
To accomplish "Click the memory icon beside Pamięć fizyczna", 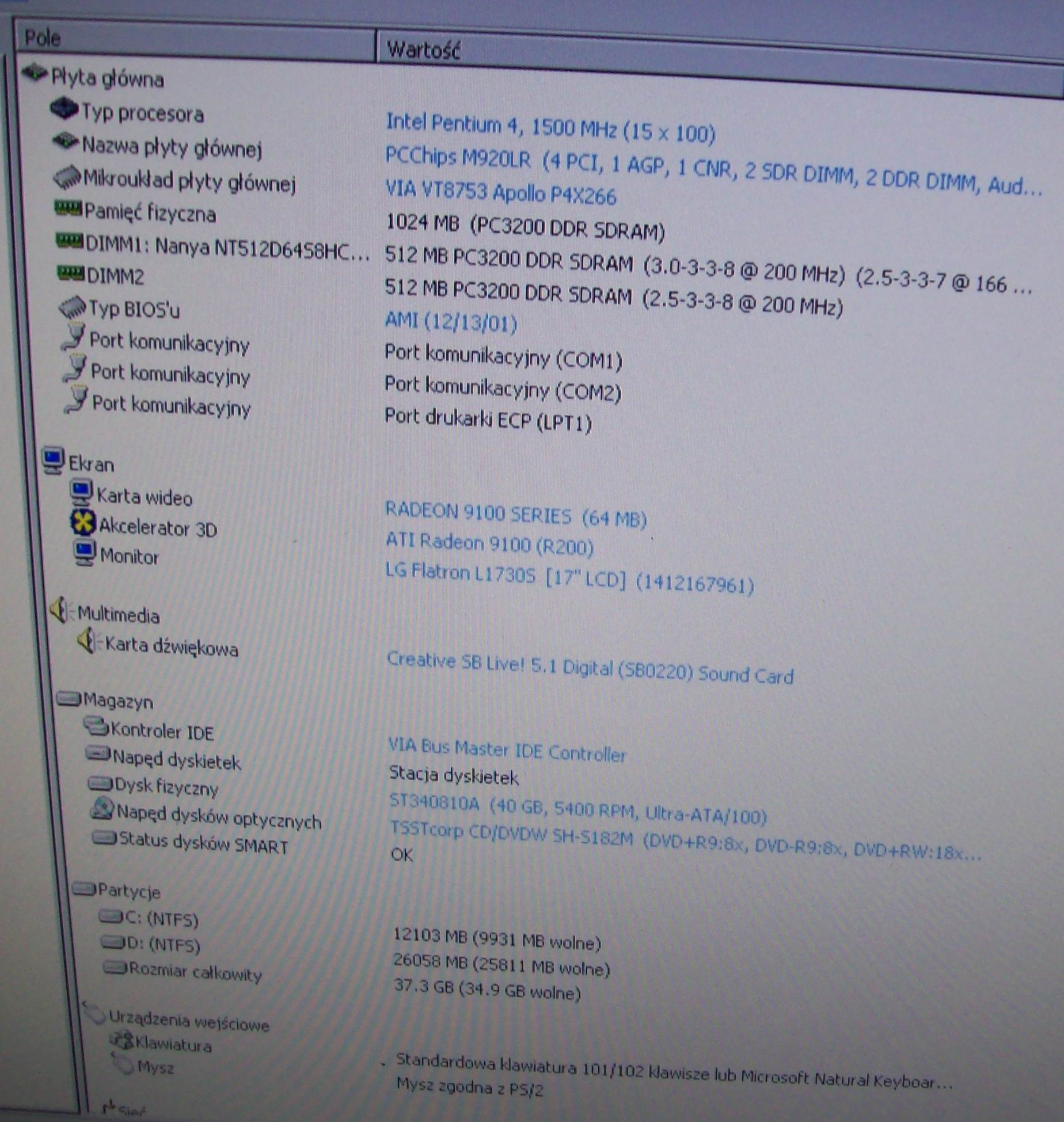I will 69,208.
